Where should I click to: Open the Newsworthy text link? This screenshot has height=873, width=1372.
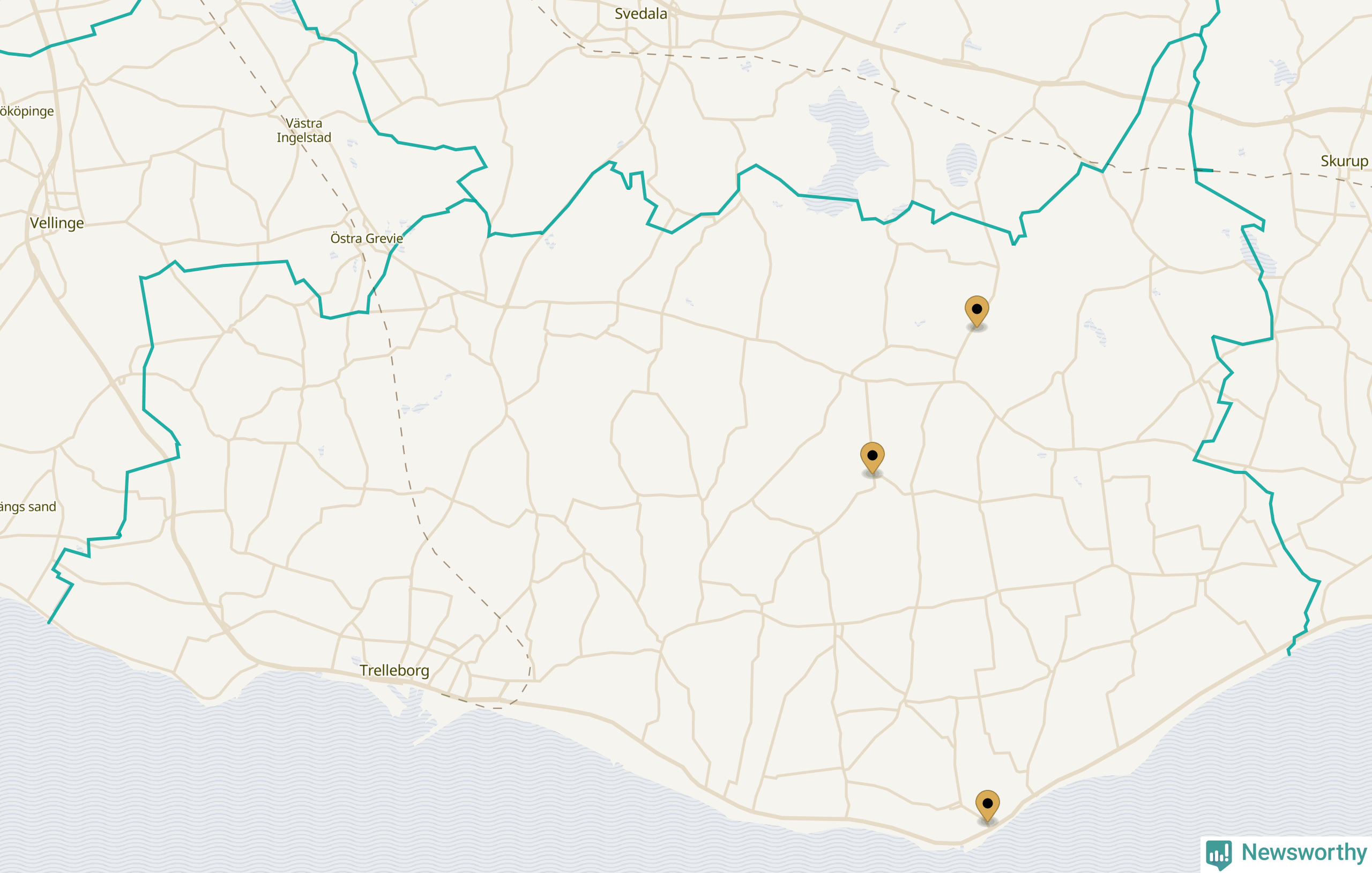[x=1303, y=852]
